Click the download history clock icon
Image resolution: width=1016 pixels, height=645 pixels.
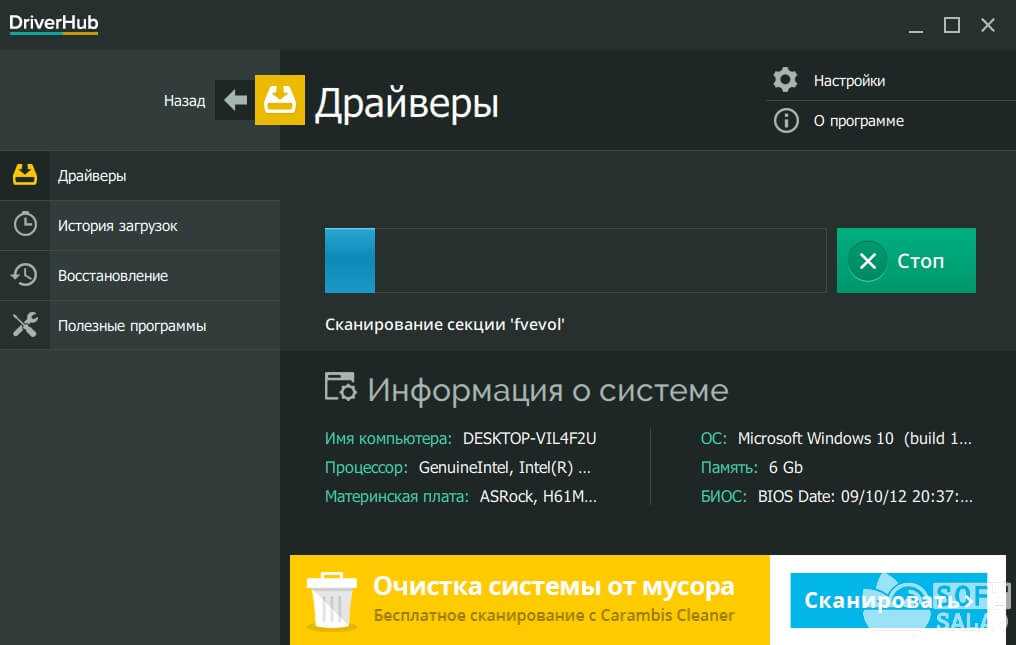[x=25, y=225]
